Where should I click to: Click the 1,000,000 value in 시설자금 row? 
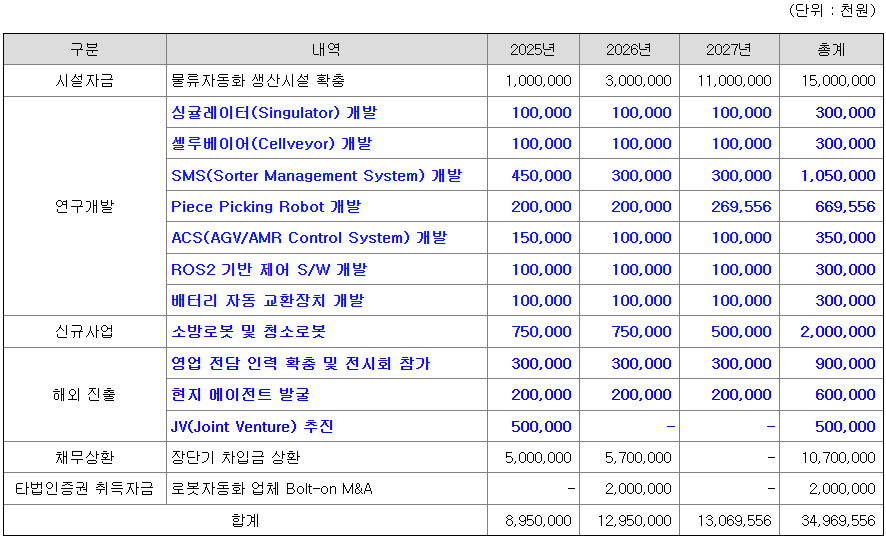pos(538,81)
